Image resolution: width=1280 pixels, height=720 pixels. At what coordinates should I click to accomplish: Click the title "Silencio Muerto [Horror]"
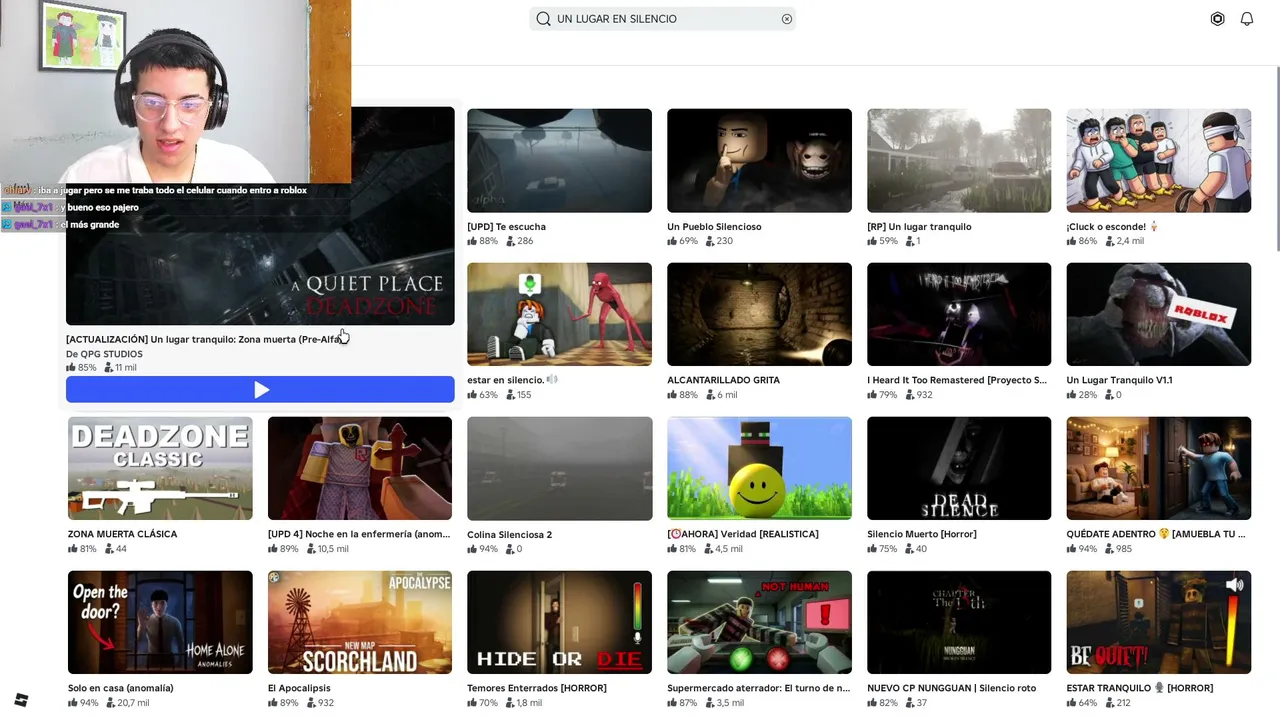pos(922,534)
